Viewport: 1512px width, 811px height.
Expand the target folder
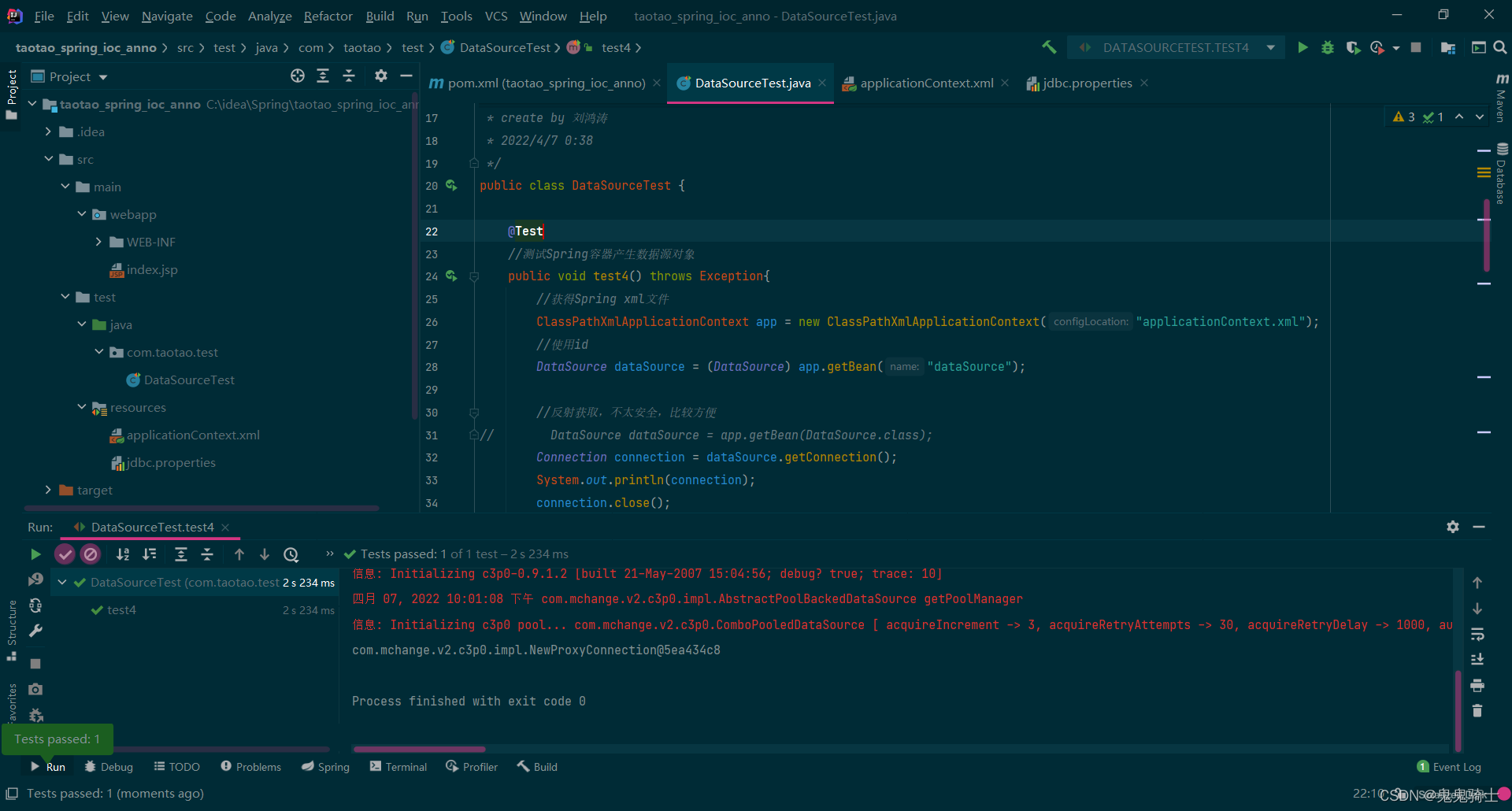pos(48,490)
